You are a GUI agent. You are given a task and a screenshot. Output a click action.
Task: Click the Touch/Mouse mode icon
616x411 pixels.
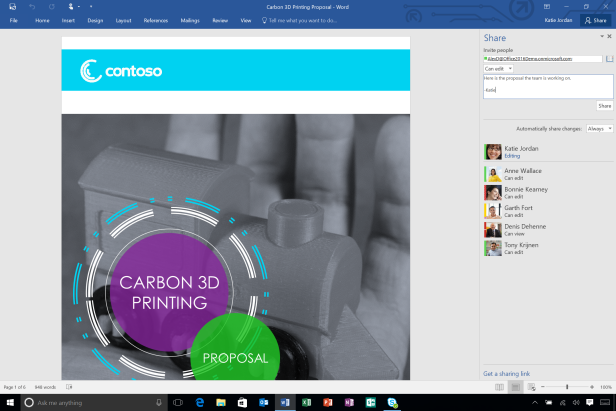tap(71, 7)
